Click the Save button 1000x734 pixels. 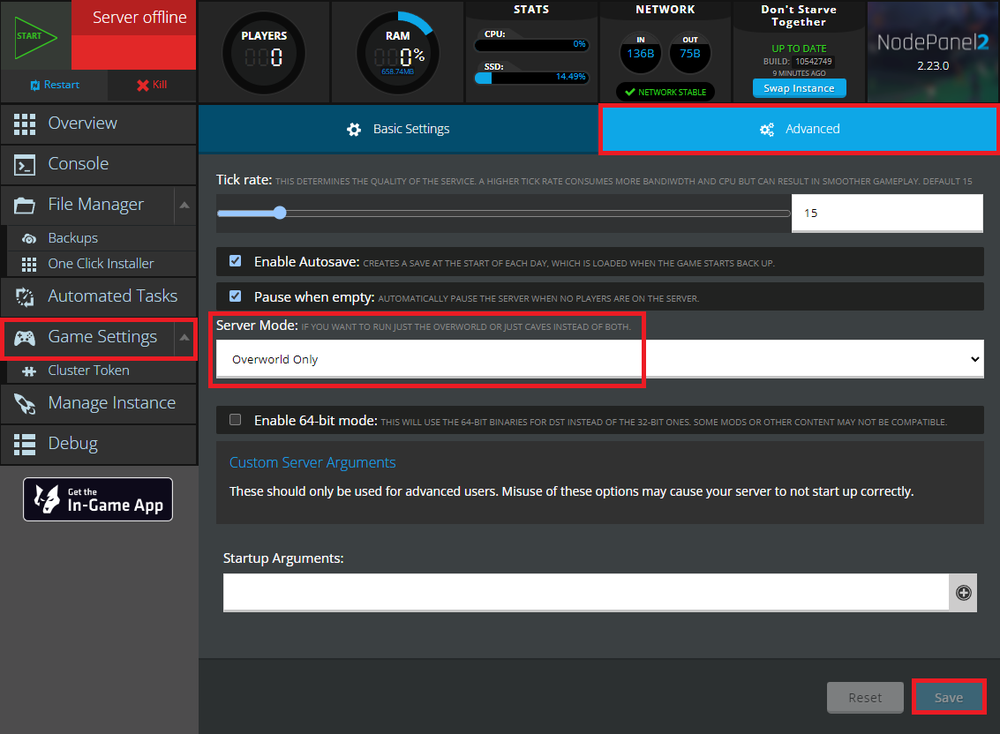tap(948, 697)
